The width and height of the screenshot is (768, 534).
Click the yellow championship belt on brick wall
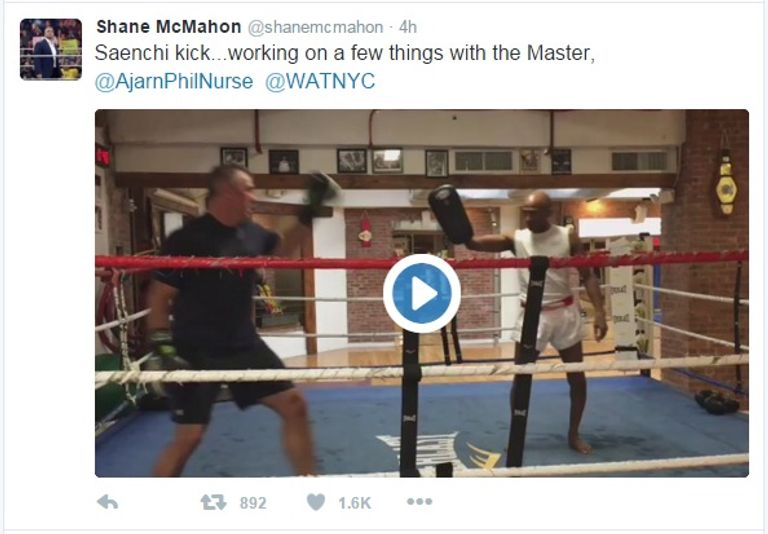(x=725, y=187)
